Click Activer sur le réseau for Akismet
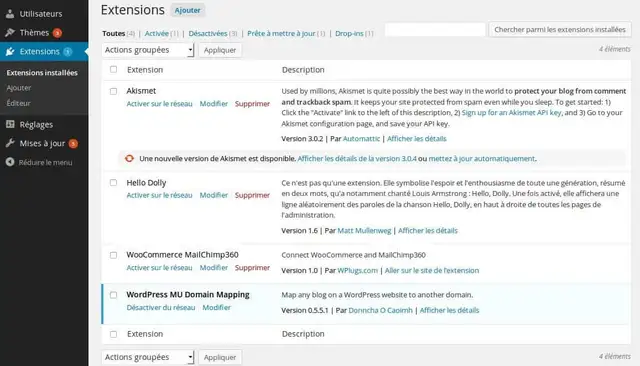This screenshot has width=640, height=366. coord(159,104)
